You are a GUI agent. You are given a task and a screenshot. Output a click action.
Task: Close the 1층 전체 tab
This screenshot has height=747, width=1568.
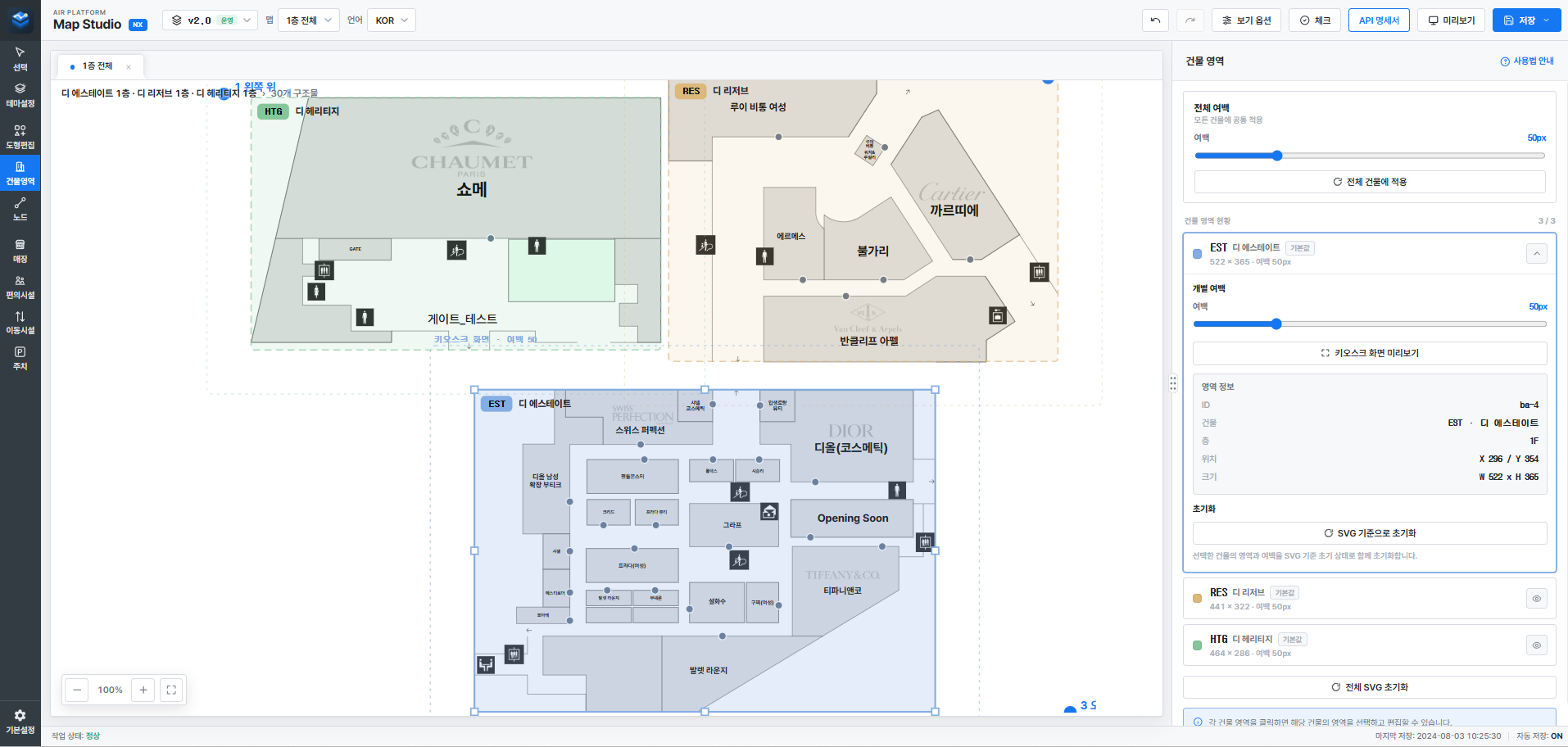[x=129, y=66]
